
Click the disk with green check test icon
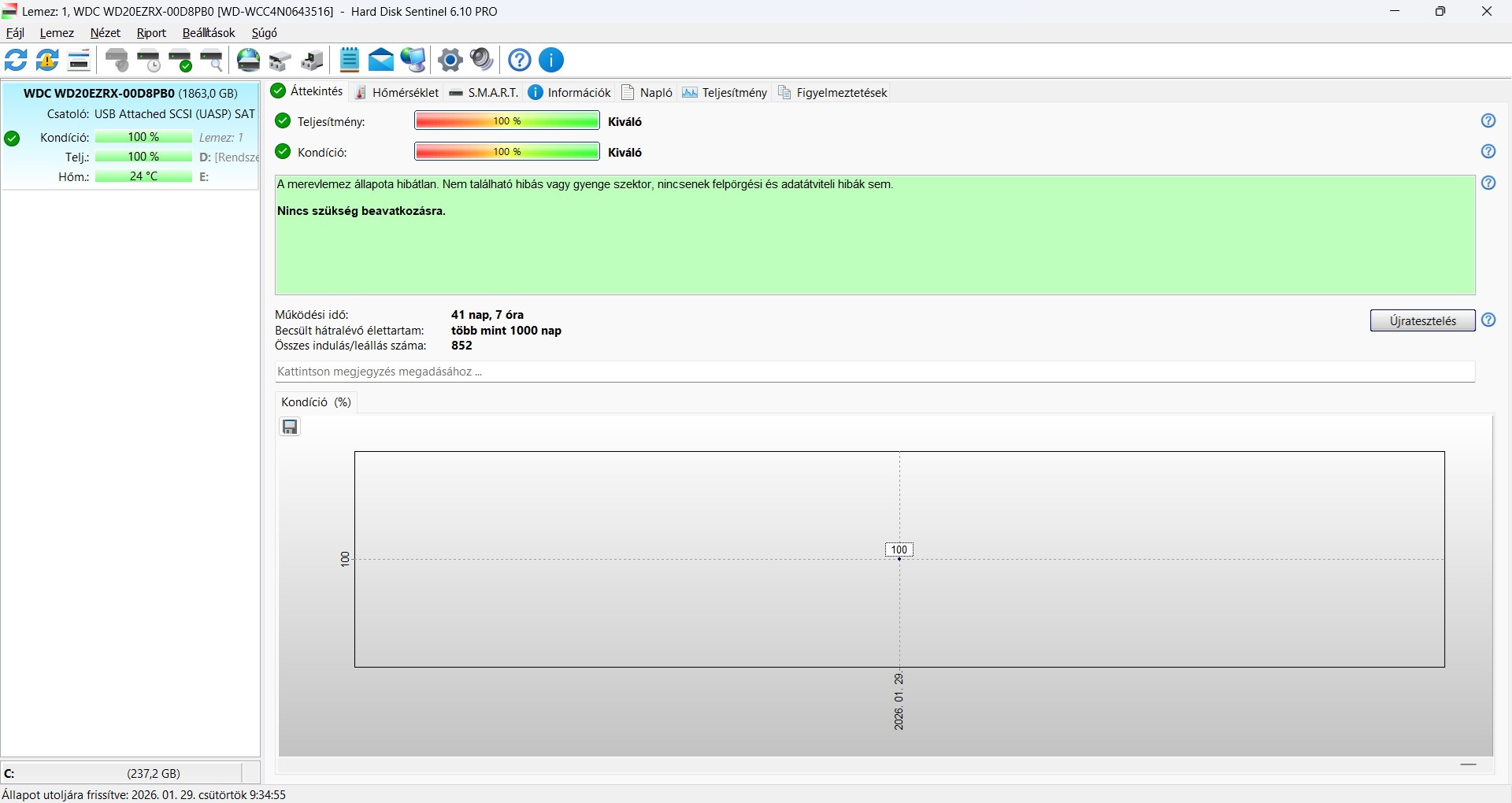click(180, 60)
